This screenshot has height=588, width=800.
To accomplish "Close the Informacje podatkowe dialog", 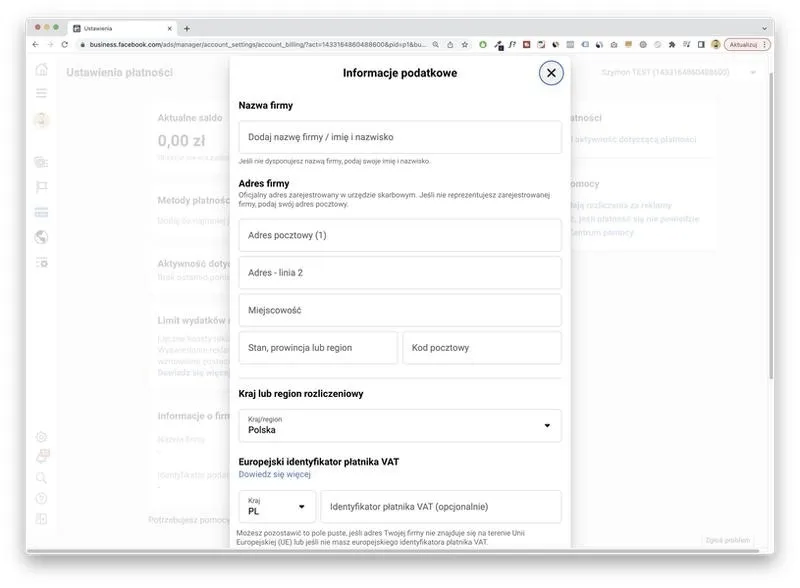I will 551,73.
